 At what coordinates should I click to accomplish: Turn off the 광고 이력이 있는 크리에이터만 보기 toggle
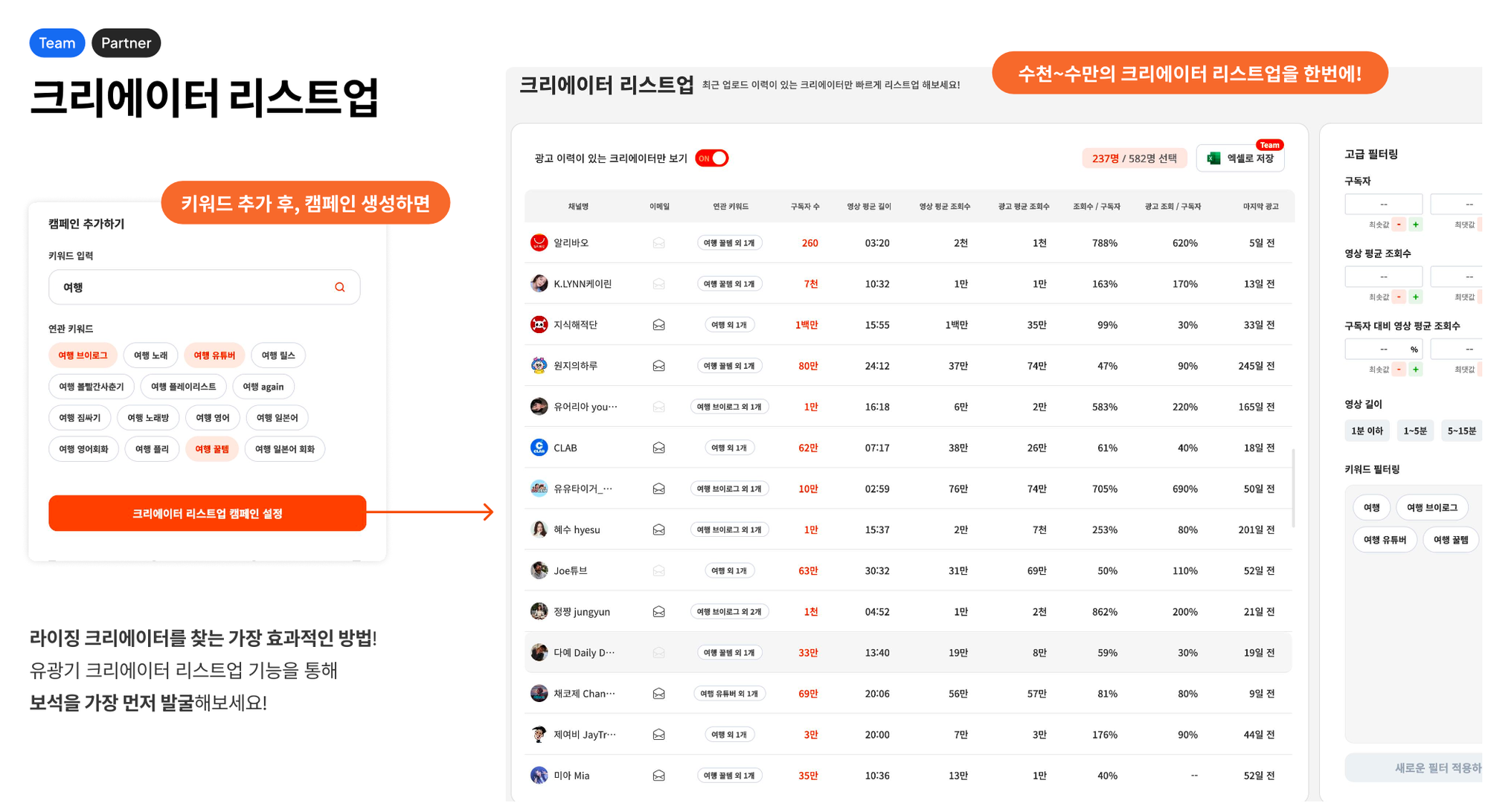tap(712, 158)
